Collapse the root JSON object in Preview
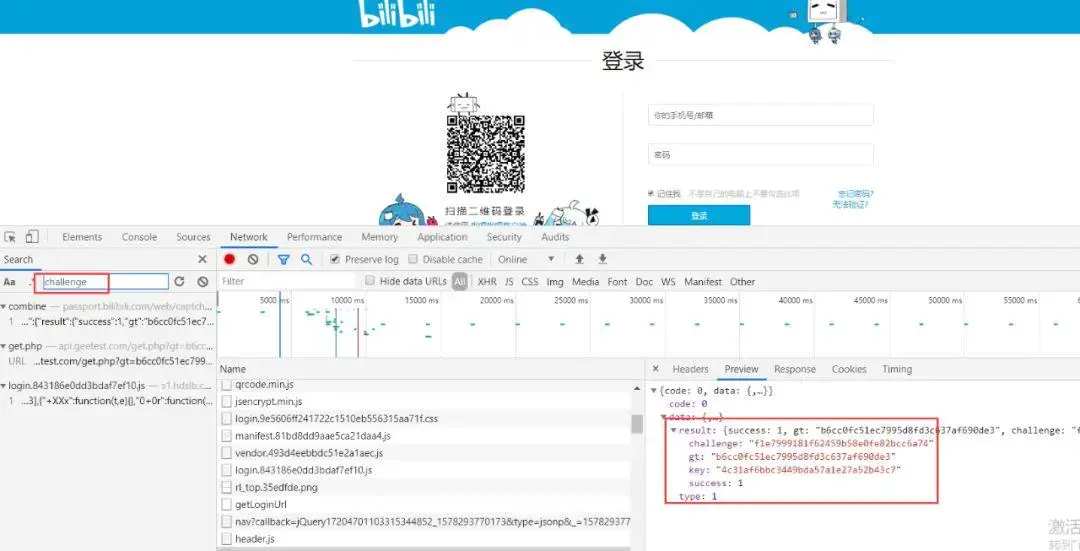 pyautogui.click(x=654, y=391)
